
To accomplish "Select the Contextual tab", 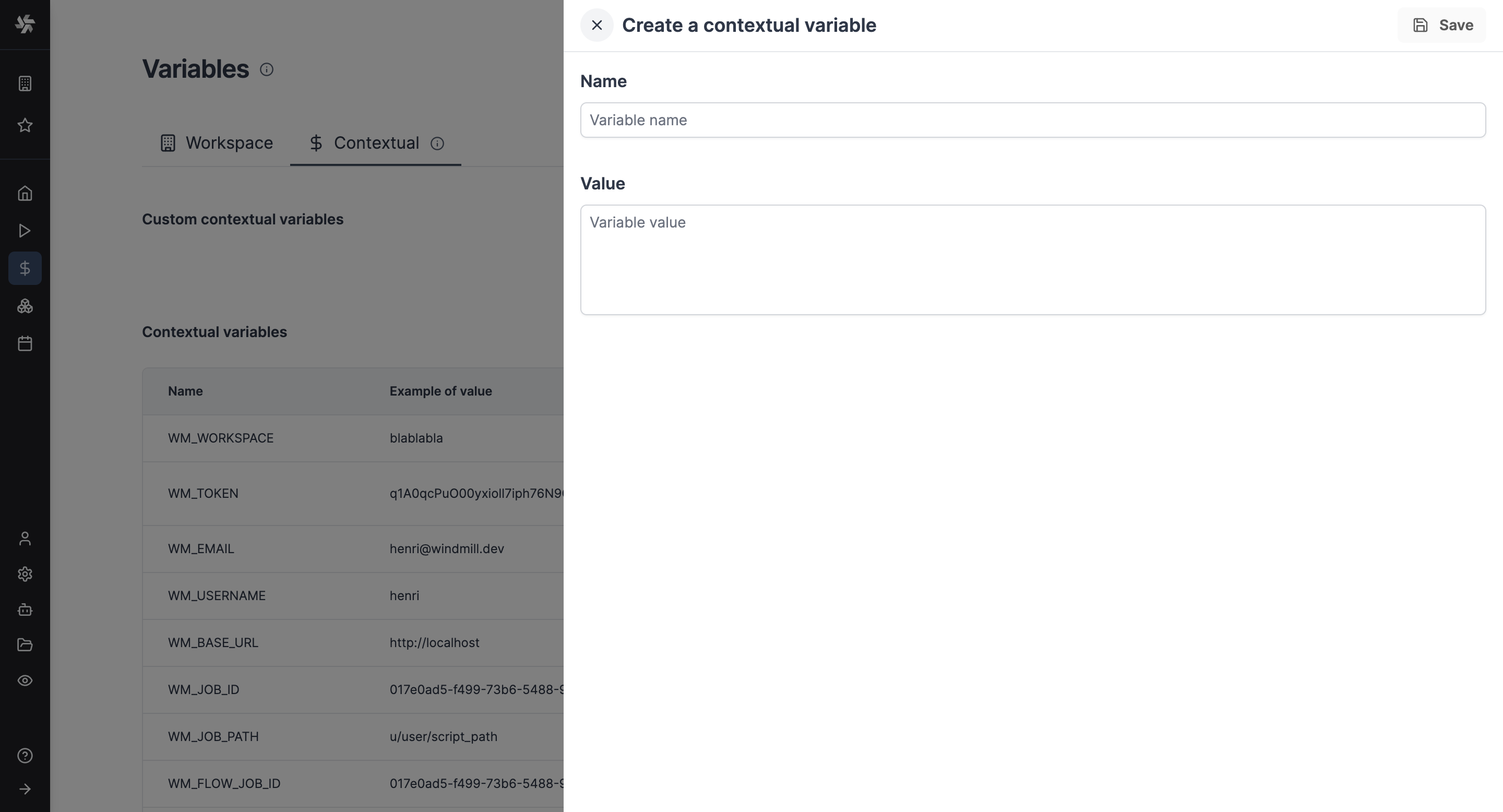I will click(375, 142).
